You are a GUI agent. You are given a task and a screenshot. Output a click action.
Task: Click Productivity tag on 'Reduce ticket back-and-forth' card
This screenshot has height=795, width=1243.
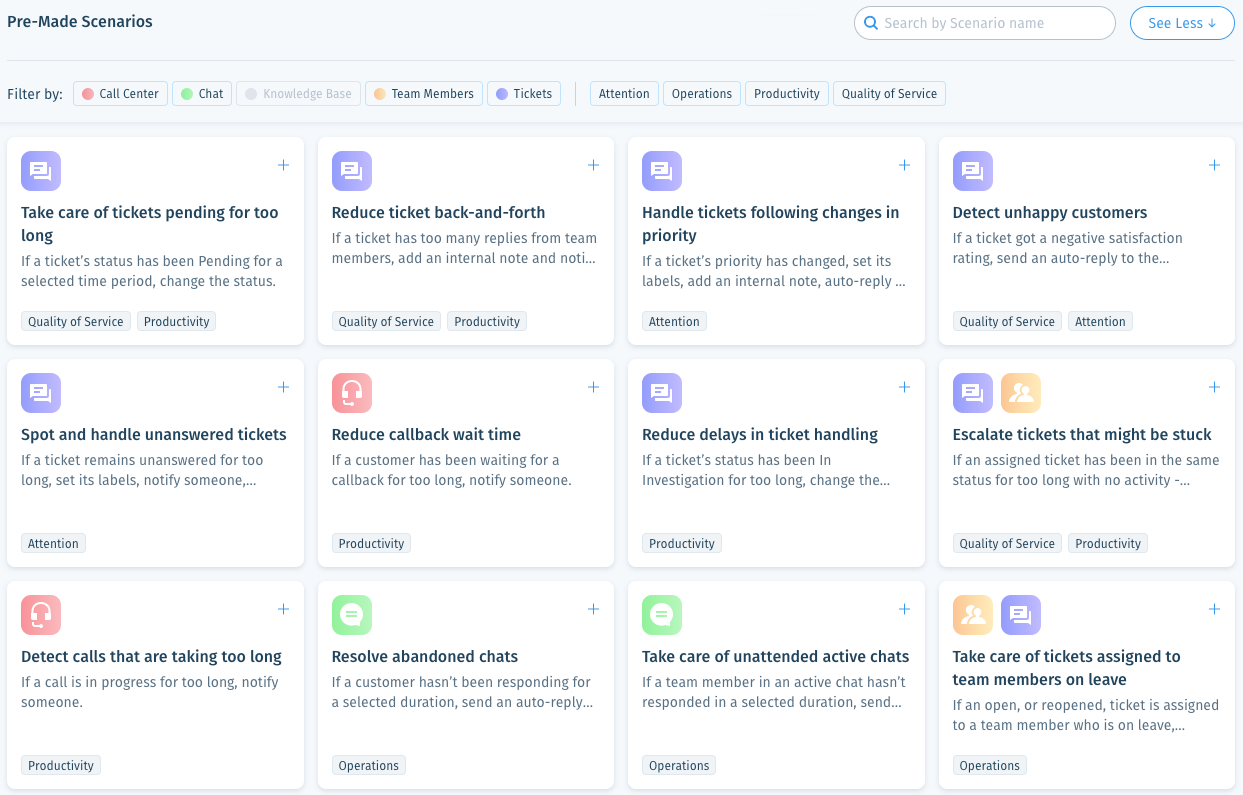pyautogui.click(x=487, y=322)
